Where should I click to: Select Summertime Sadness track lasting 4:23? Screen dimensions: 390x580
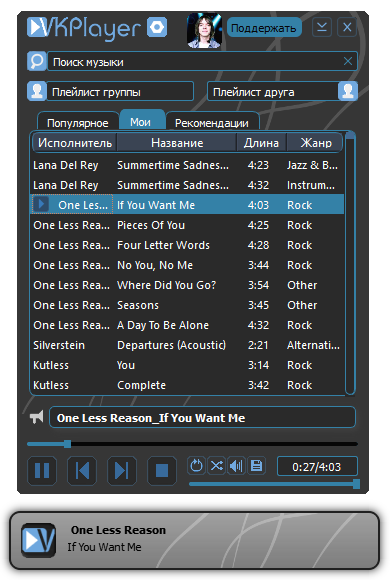pos(187,165)
